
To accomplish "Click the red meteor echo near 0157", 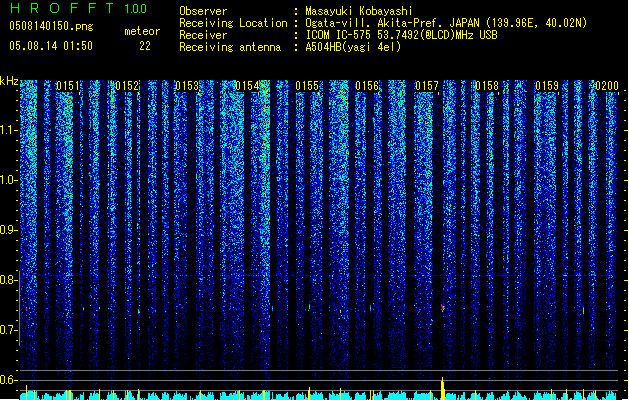I will [x=442, y=308].
